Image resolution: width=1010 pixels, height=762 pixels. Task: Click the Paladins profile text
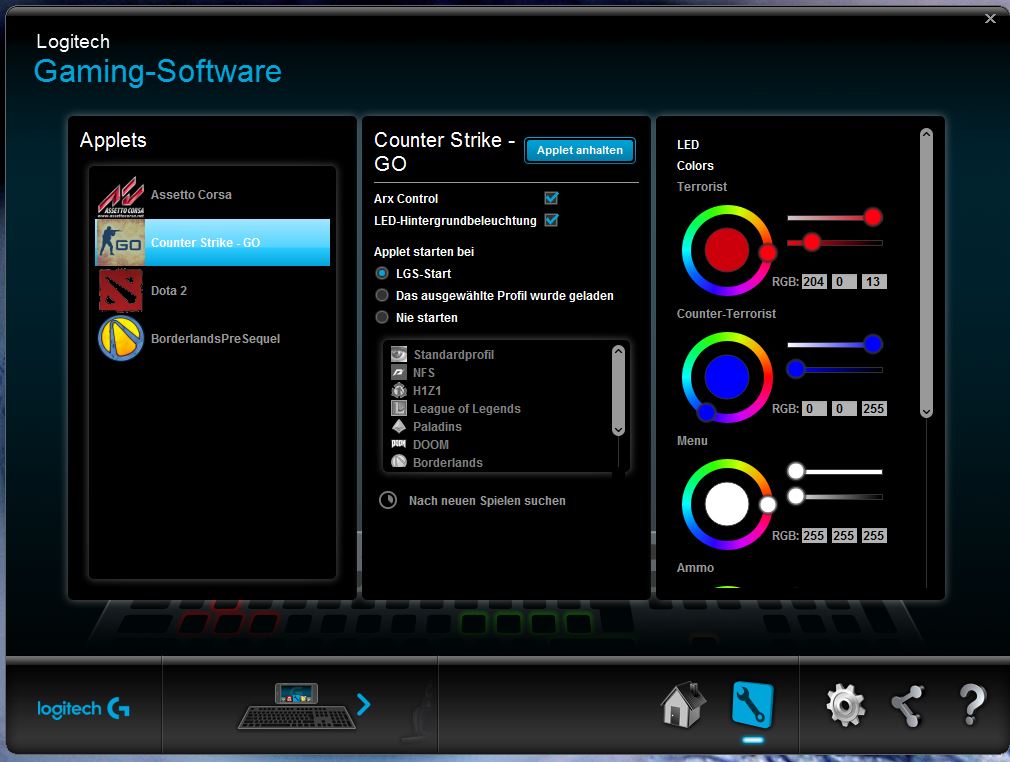437,426
